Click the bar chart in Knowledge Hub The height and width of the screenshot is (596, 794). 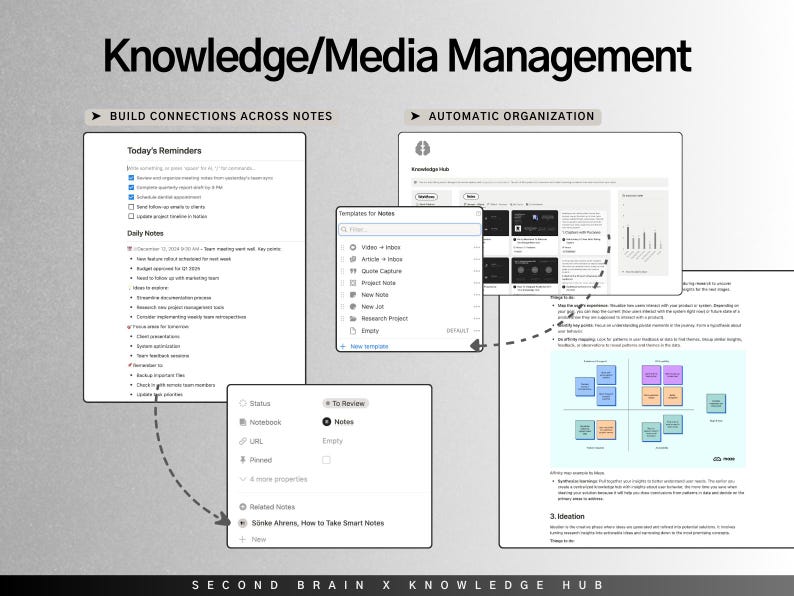(x=644, y=234)
